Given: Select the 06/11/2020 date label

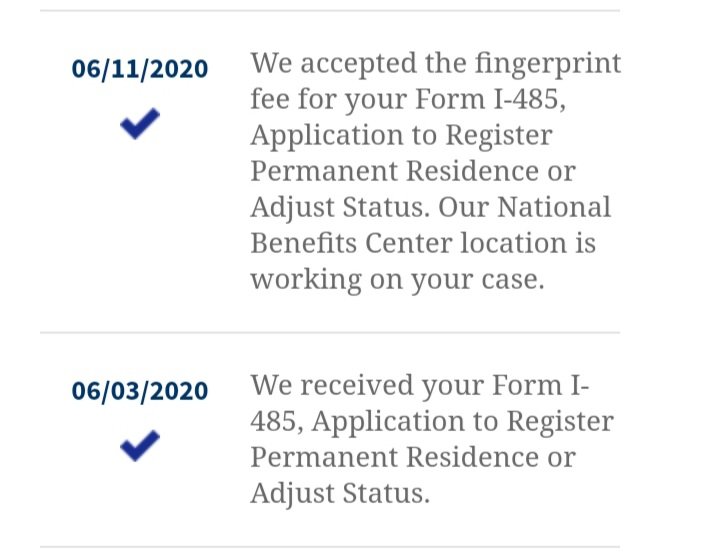Looking at the screenshot, I should (x=140, y=69).
